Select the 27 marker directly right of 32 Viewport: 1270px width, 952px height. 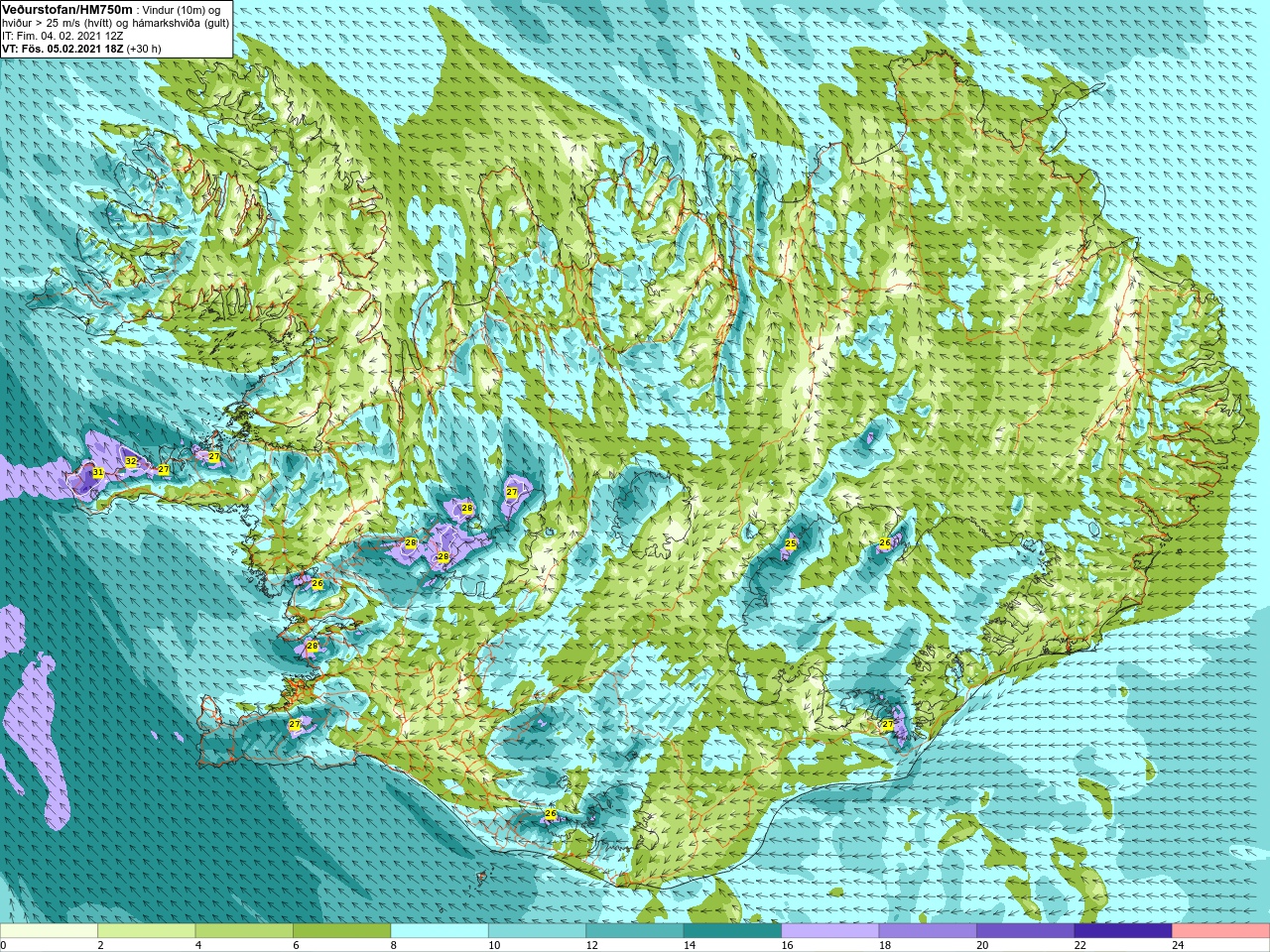pyautogui.click(x=164, y=469)
